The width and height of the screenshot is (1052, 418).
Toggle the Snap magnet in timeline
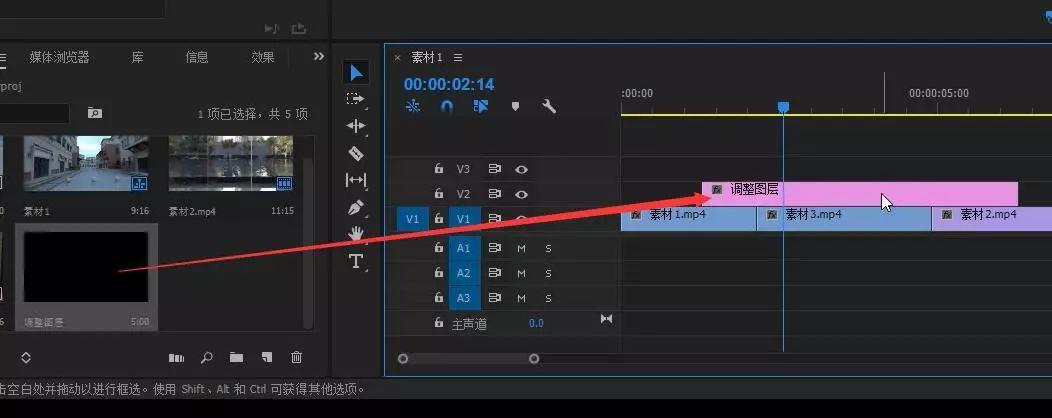point(447,106)
